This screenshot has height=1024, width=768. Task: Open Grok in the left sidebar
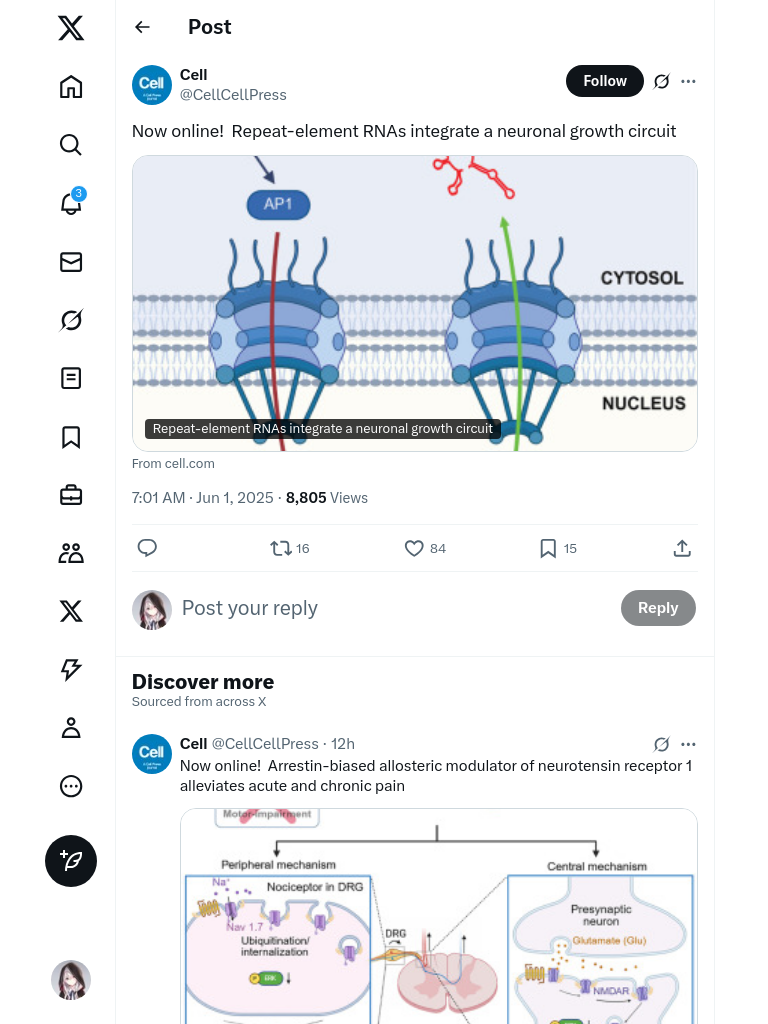(x=71, y=320)
